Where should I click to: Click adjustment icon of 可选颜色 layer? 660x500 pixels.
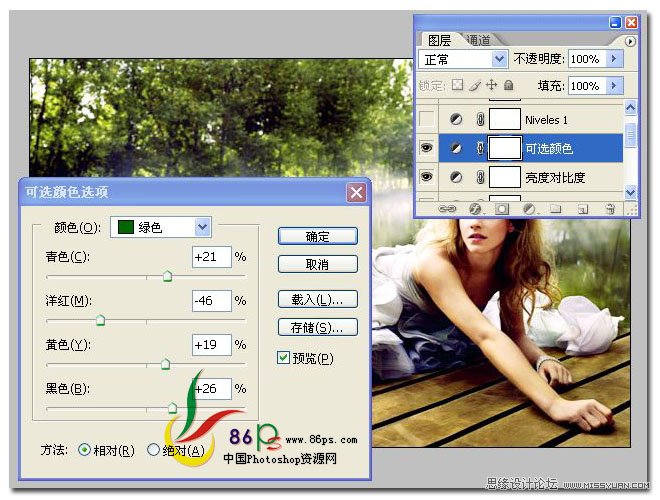tap(456, 148)
